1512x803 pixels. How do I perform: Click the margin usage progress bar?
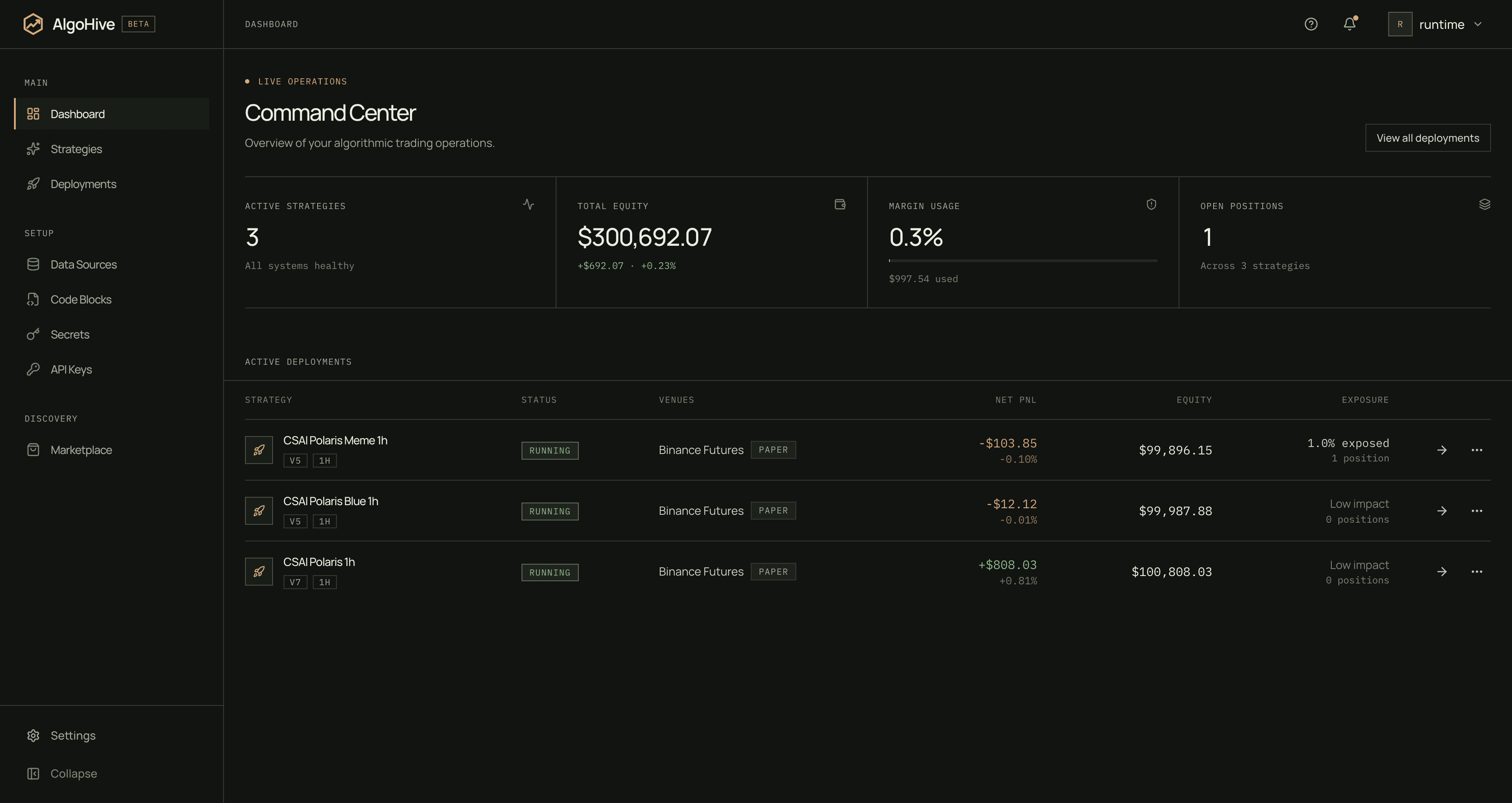point(1022,261)
